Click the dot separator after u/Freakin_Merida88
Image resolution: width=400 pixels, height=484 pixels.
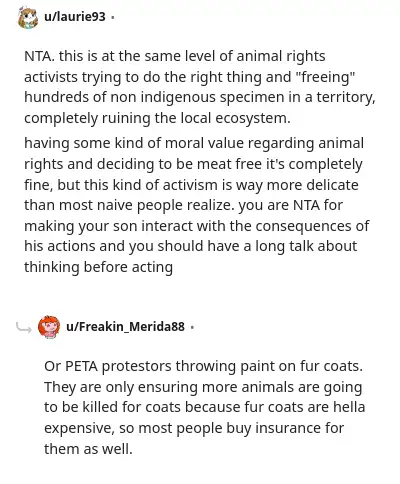[192, 327]
